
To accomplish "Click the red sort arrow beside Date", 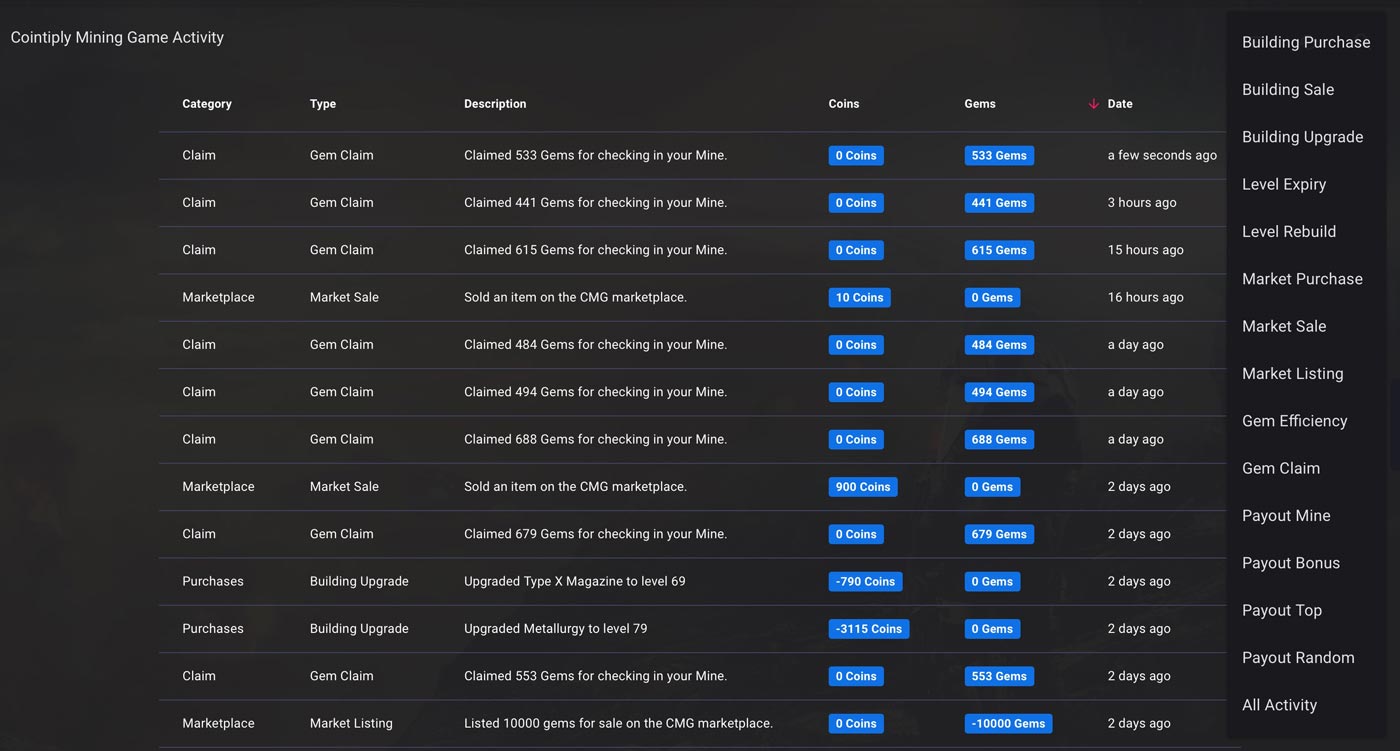I will coord(1093,104).
